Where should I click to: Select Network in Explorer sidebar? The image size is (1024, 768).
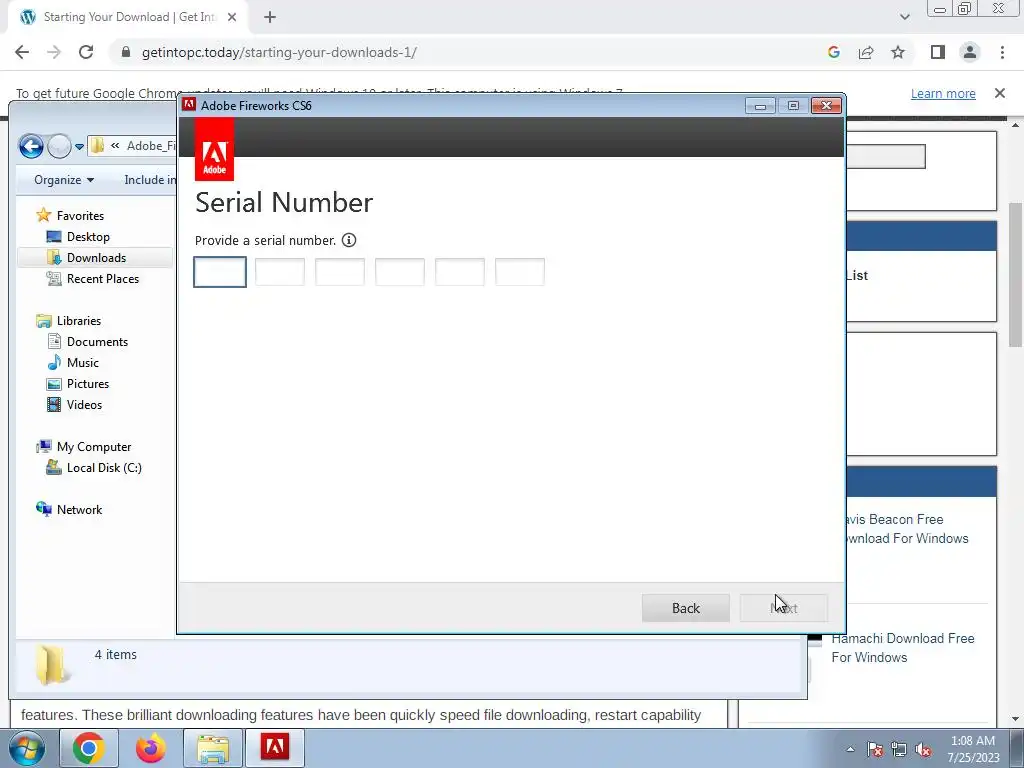point(79,509)
